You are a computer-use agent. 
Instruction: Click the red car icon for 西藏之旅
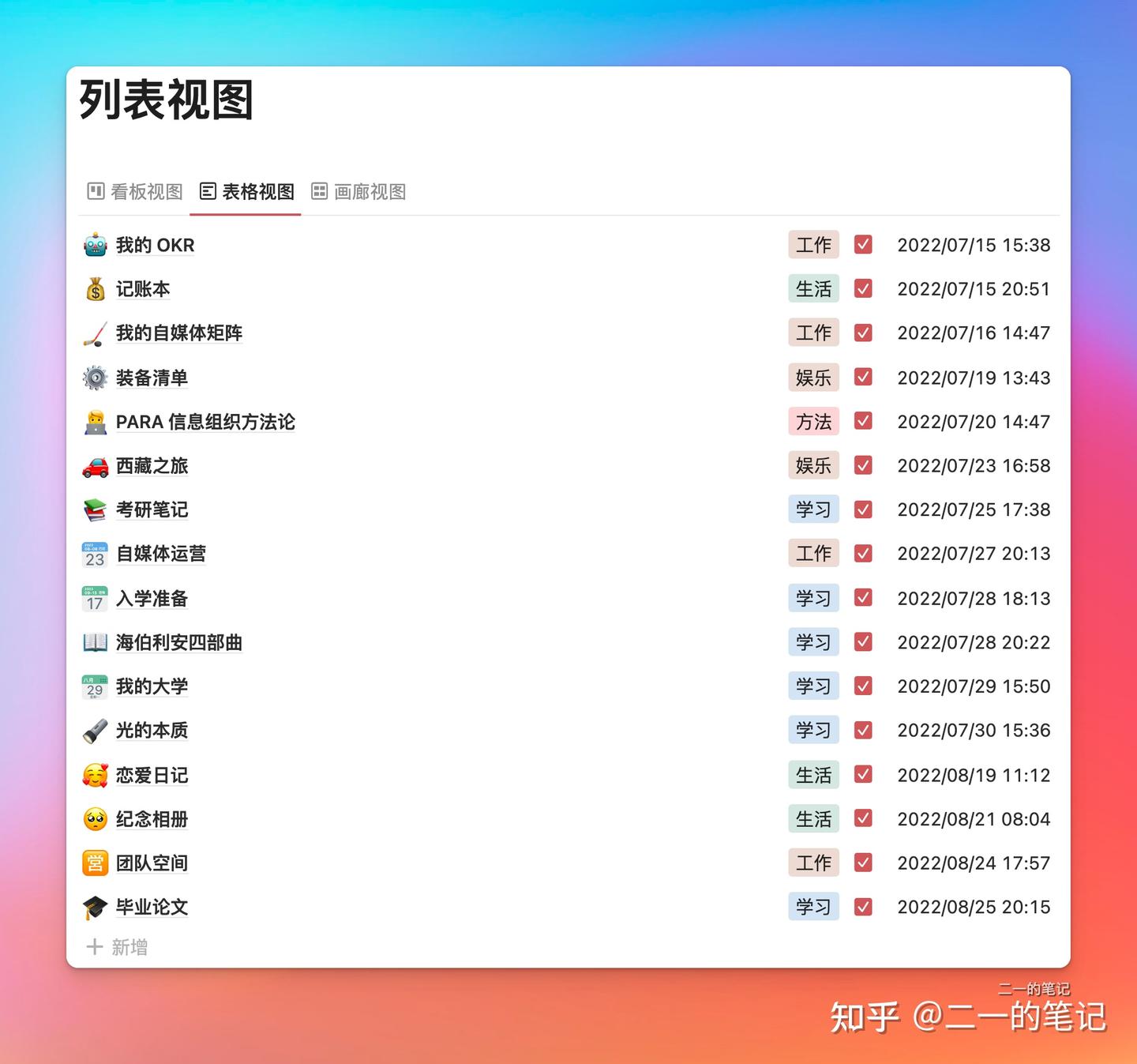[x=95, y=466]
